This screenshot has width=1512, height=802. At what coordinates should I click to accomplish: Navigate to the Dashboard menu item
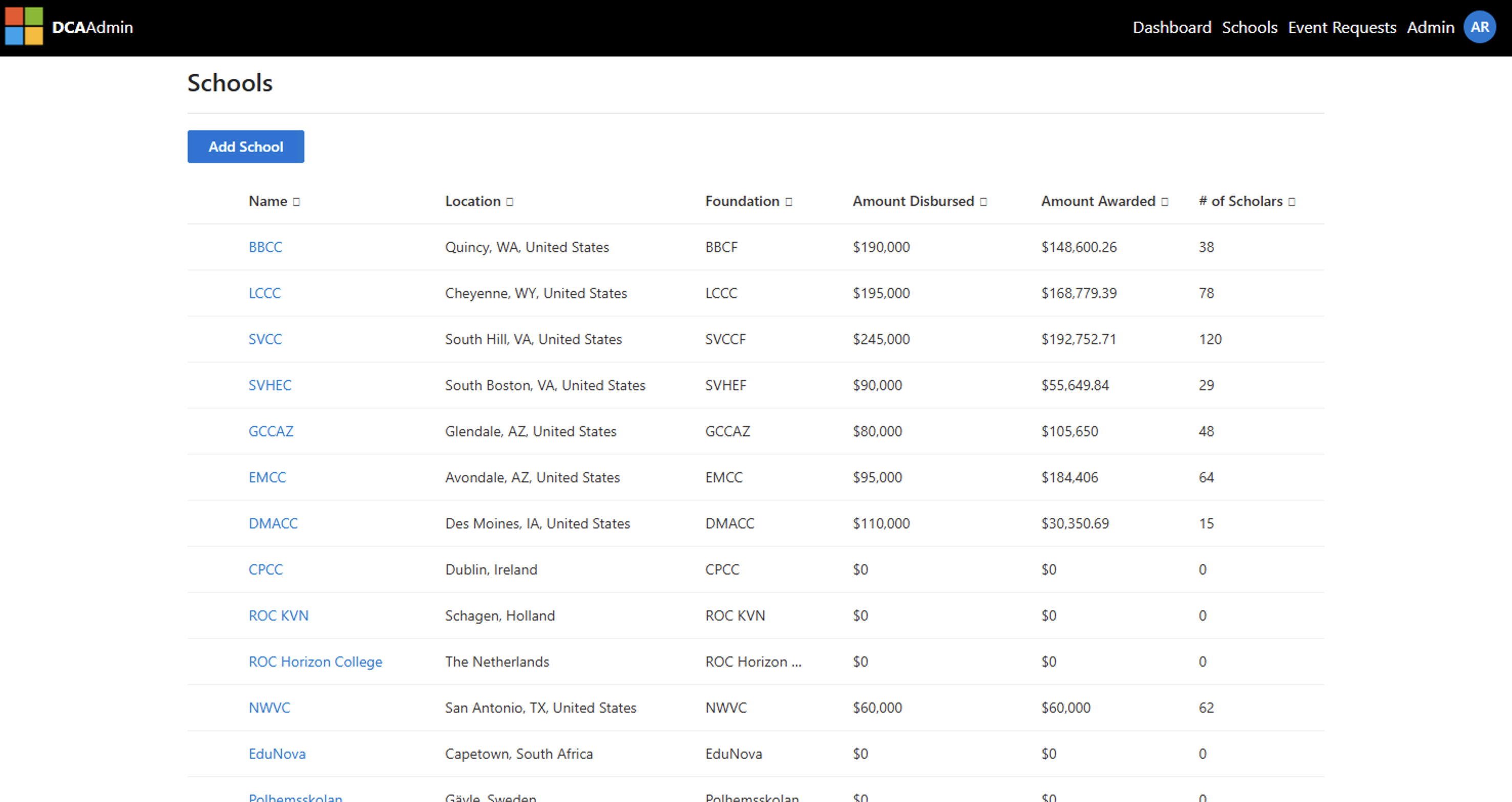1172,27
